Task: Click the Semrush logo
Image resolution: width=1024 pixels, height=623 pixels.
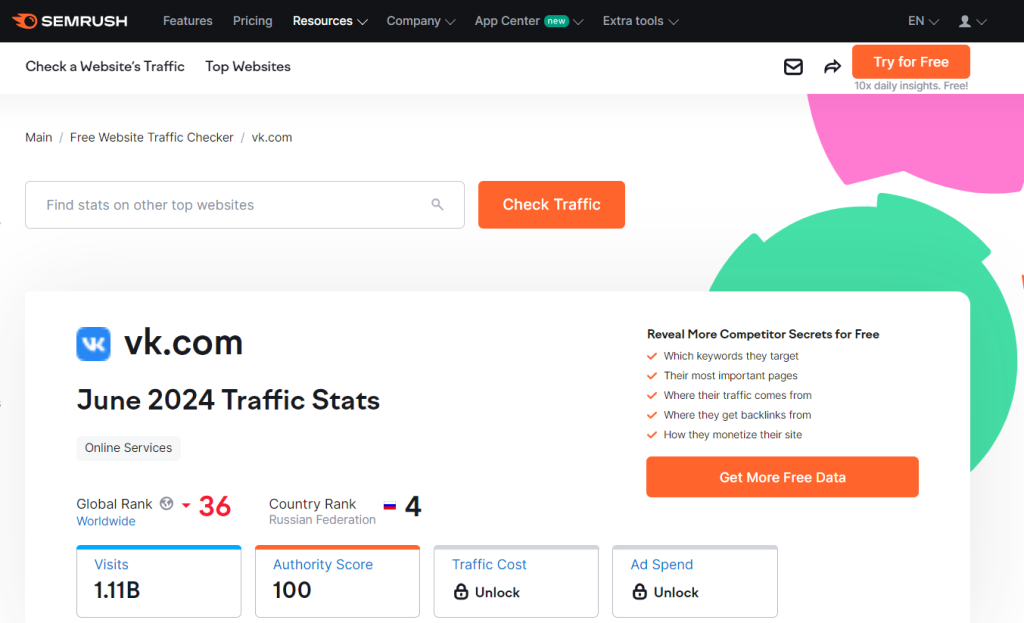Action: point(70,21)
